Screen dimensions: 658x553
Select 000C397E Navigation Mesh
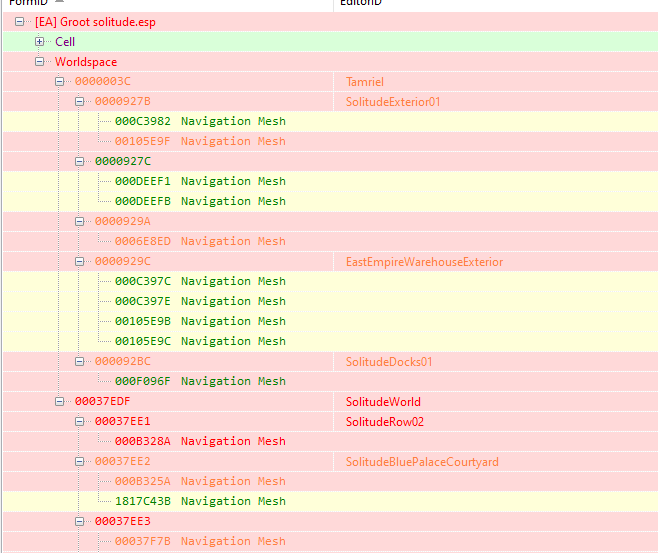200,301
